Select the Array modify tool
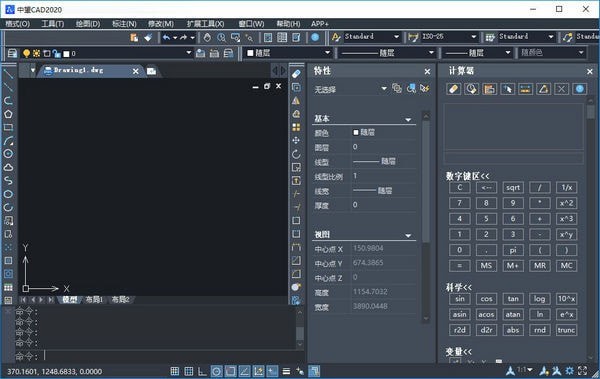Viewport: 600px width, 379px height. click(x=296, y=127)
